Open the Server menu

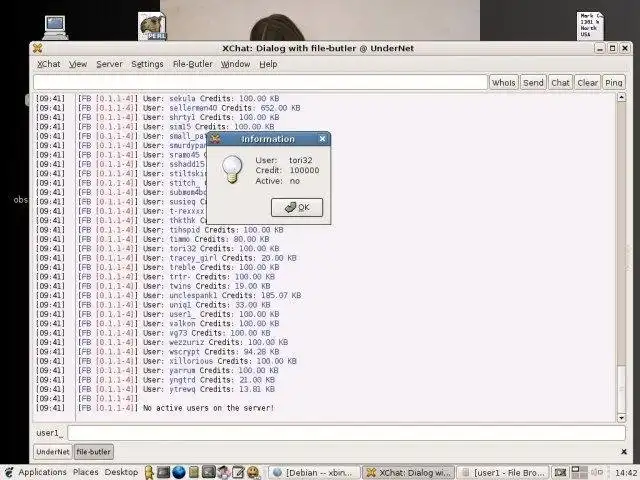109,64
